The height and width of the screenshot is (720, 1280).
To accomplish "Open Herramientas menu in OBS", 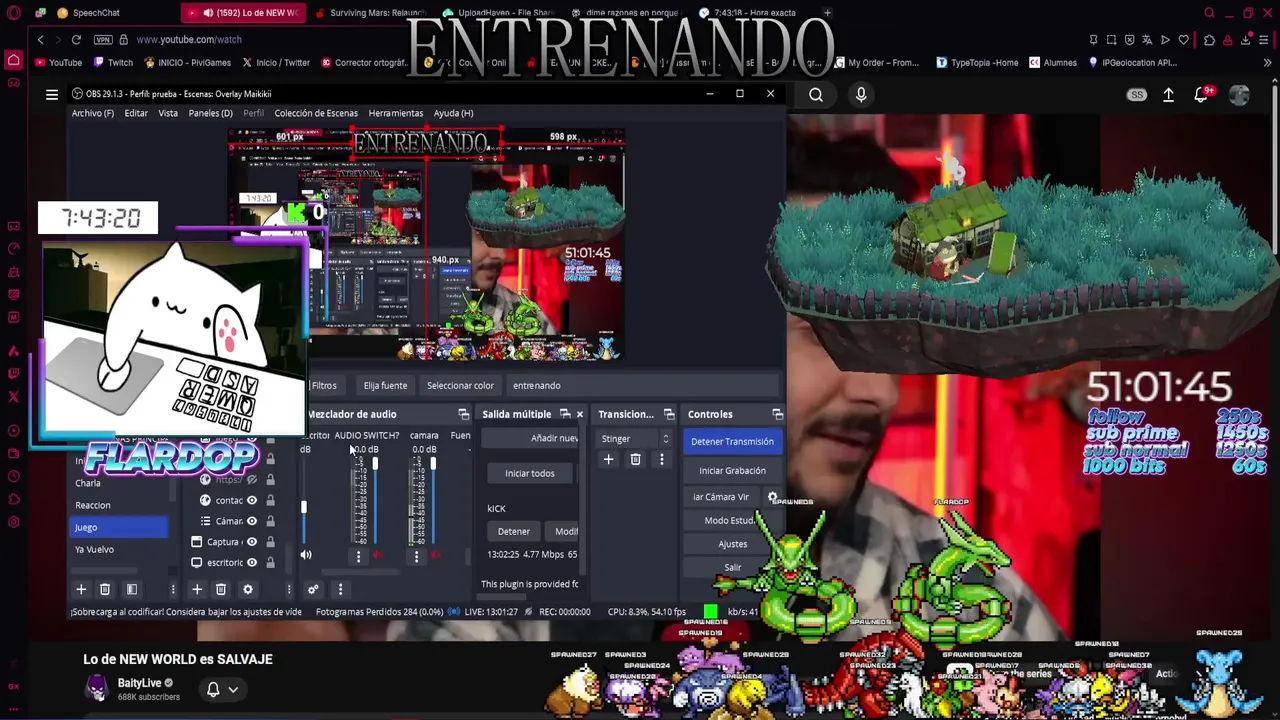I will (396, 113).
